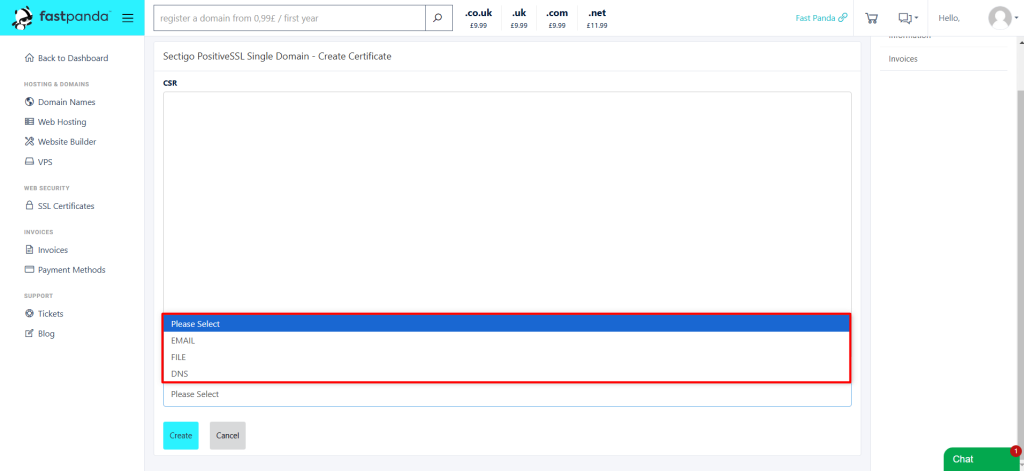1024x471 pixels.
Task: Click the VPS drive icon
Action: tap(29, 161)
